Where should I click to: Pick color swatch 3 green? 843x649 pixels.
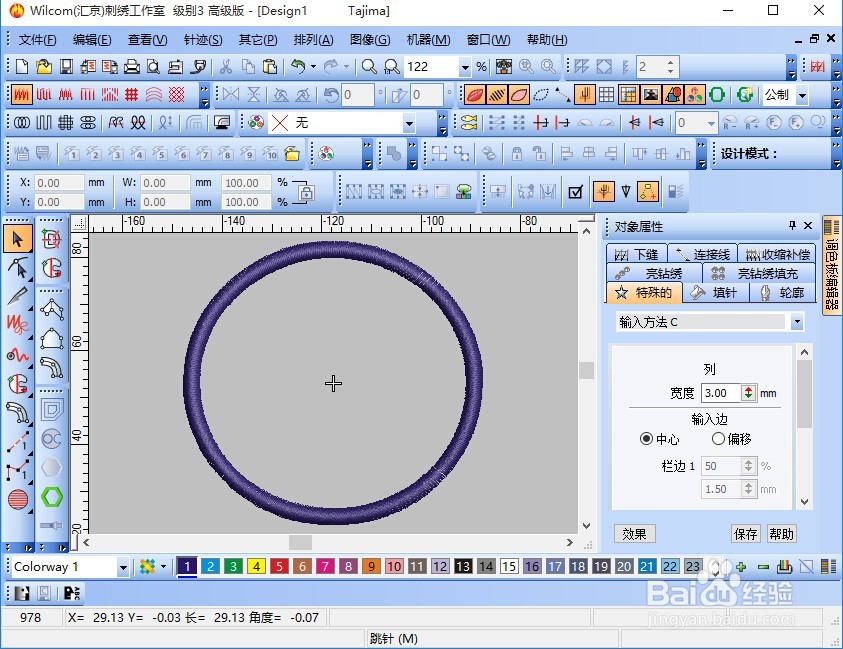pos(233,566)
